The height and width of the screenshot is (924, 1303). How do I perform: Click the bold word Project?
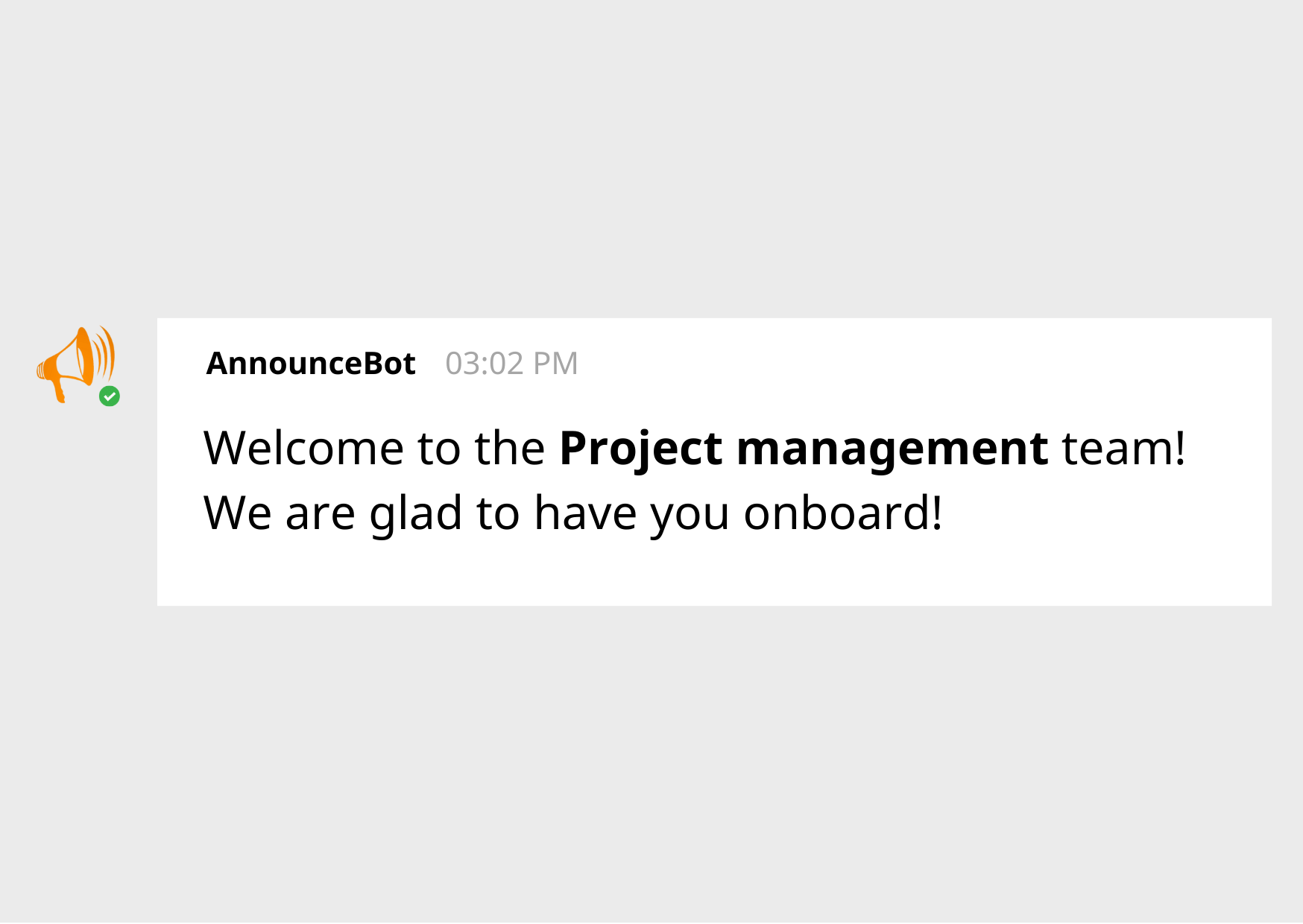click(641, 449)
